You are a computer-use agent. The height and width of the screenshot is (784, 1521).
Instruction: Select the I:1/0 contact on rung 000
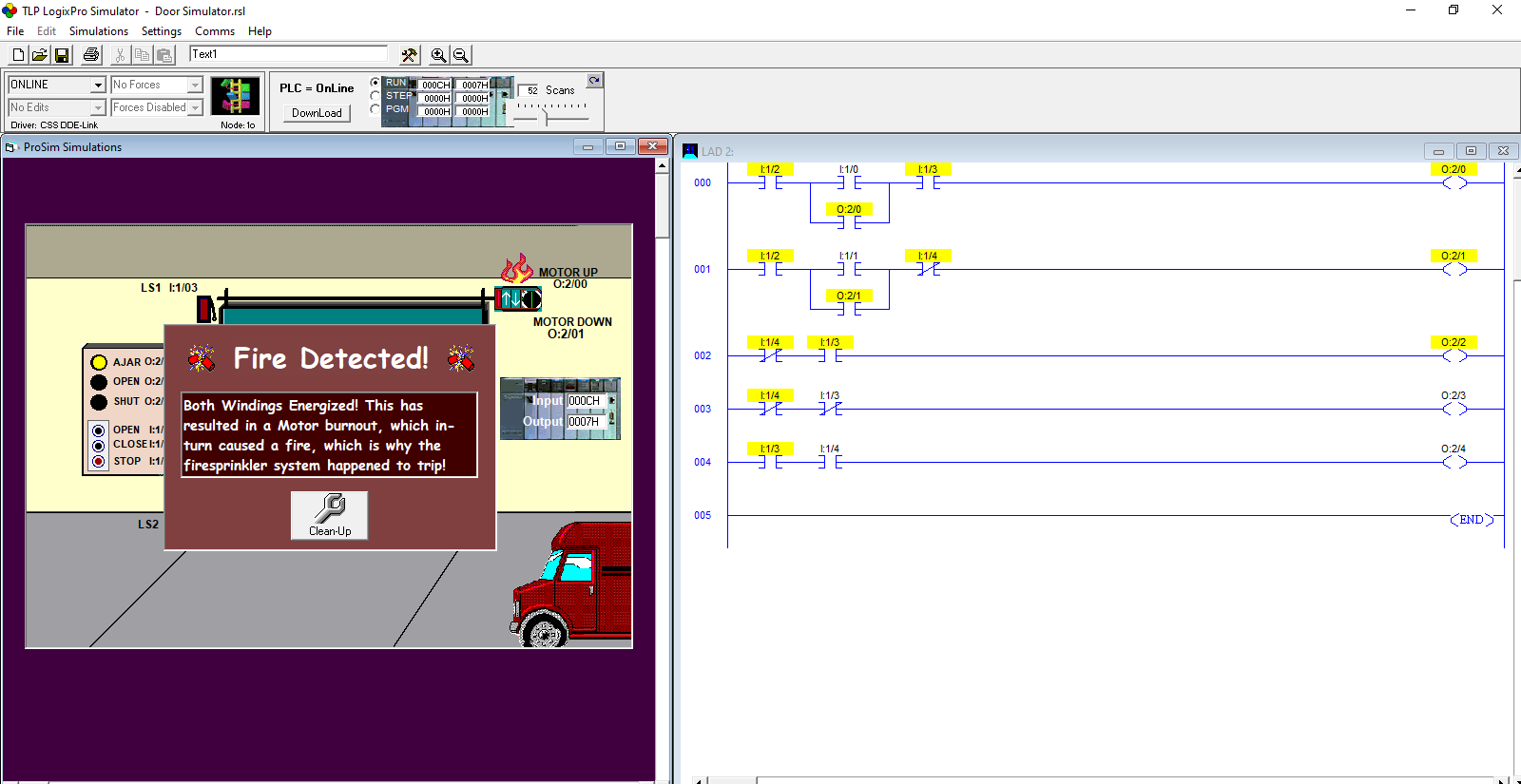(x=849, y=177)
